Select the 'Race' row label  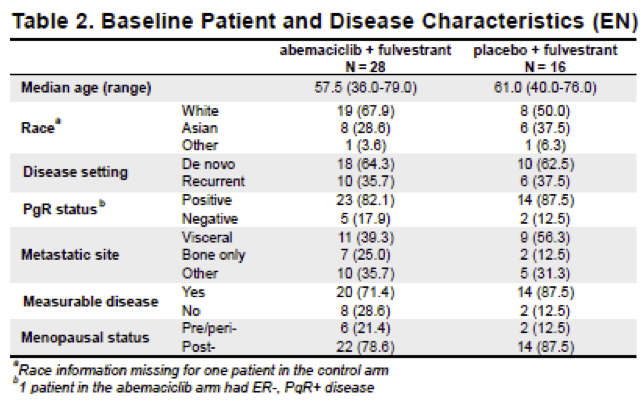coord(43,126)
